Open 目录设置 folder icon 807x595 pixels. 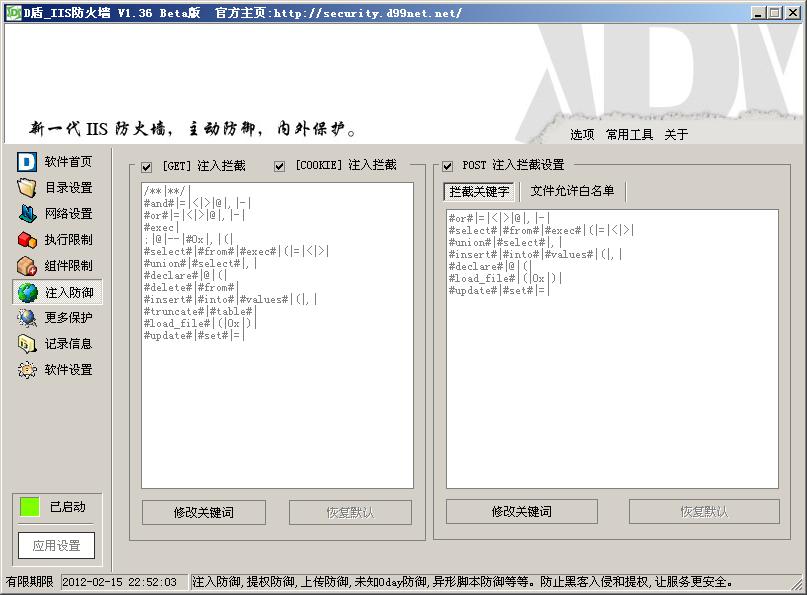(27, 188)
